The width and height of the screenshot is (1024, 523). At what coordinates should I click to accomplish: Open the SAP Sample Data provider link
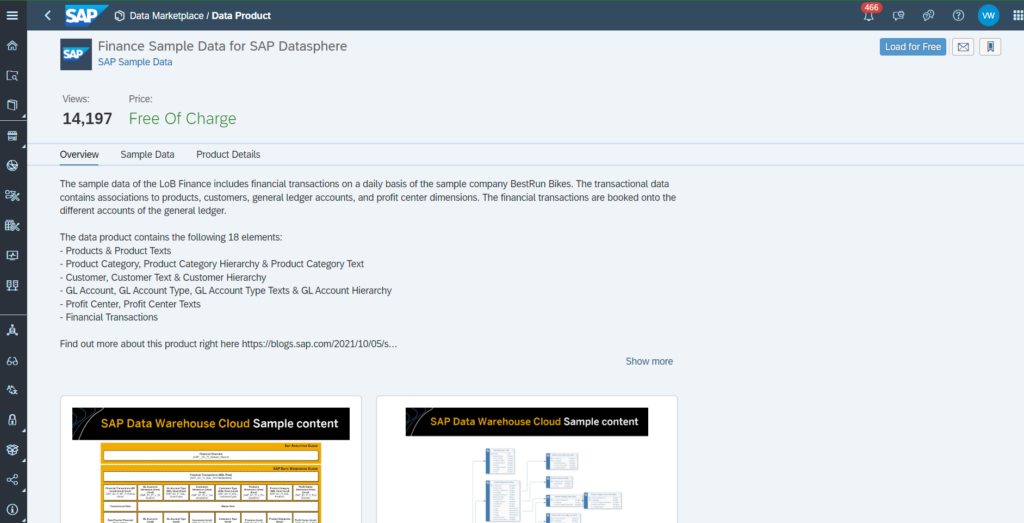click(x=135, y=62)
